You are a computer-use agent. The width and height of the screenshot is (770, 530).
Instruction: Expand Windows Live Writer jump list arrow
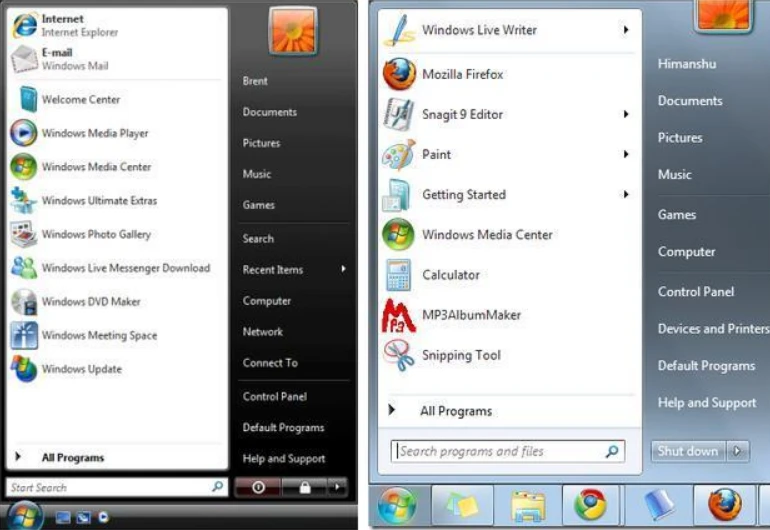pyautogui.click(x=626, y=30)
